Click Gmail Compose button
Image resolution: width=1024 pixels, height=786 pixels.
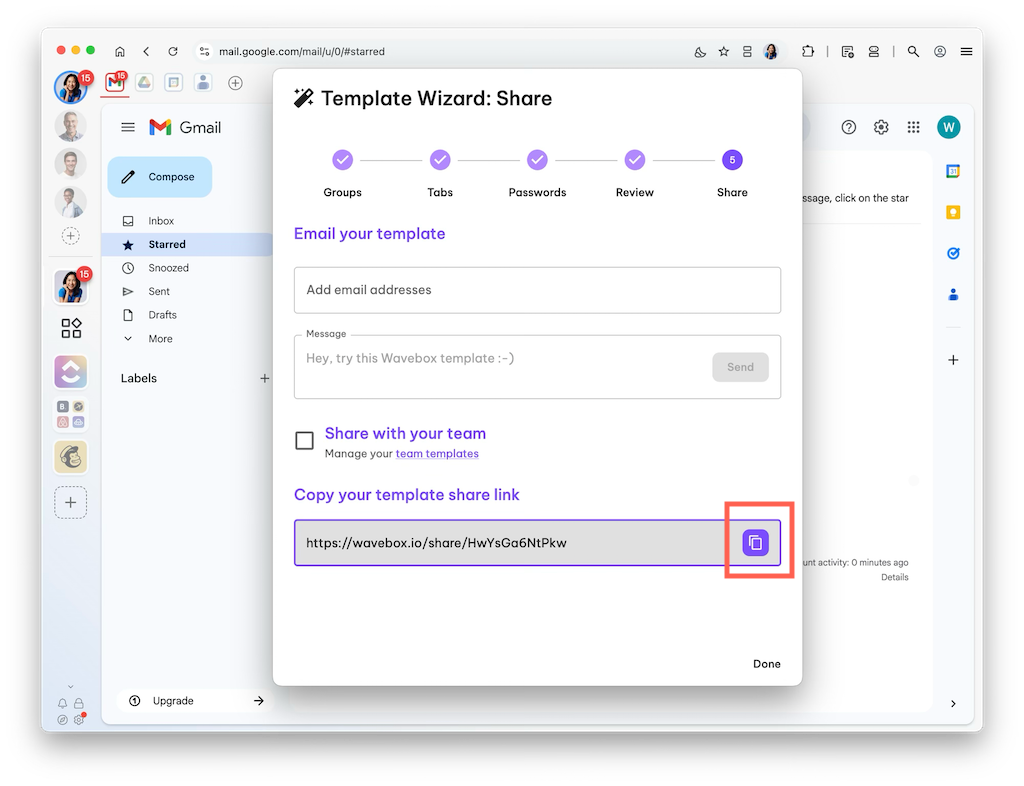coord(160,177)
